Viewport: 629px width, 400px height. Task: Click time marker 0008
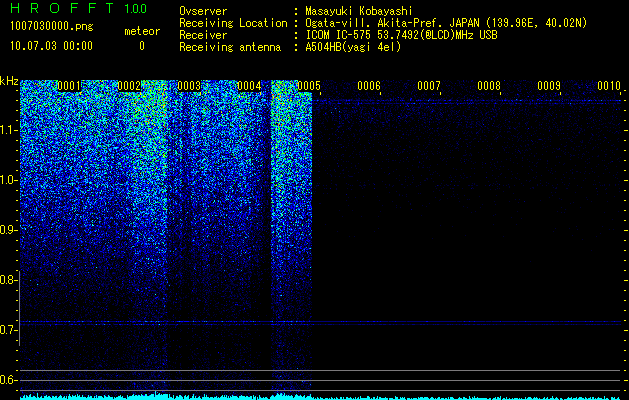tap(489, 86)
